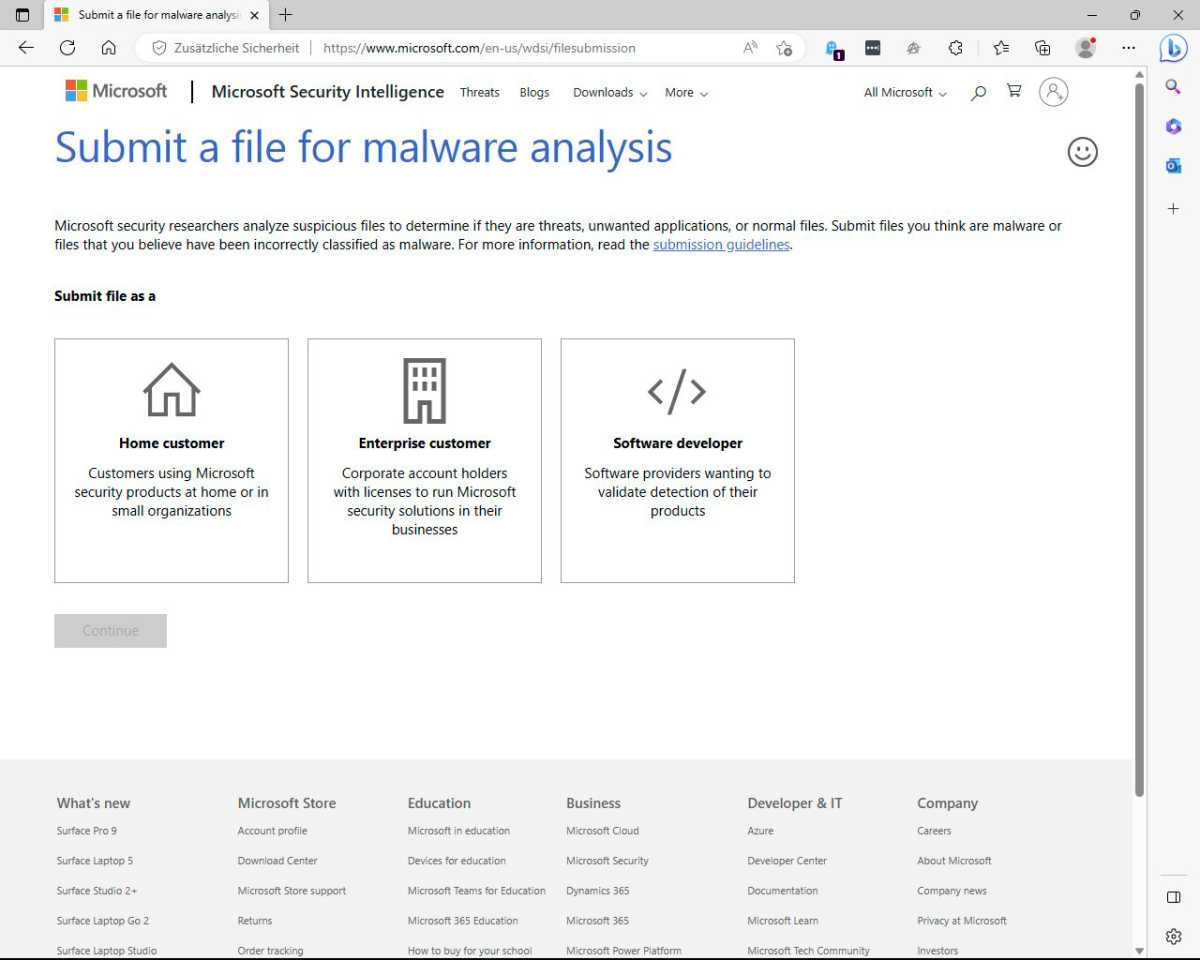Open the Outlook sidebar icon
The height and width of the screenshot is (960, 1200).
1174,166
